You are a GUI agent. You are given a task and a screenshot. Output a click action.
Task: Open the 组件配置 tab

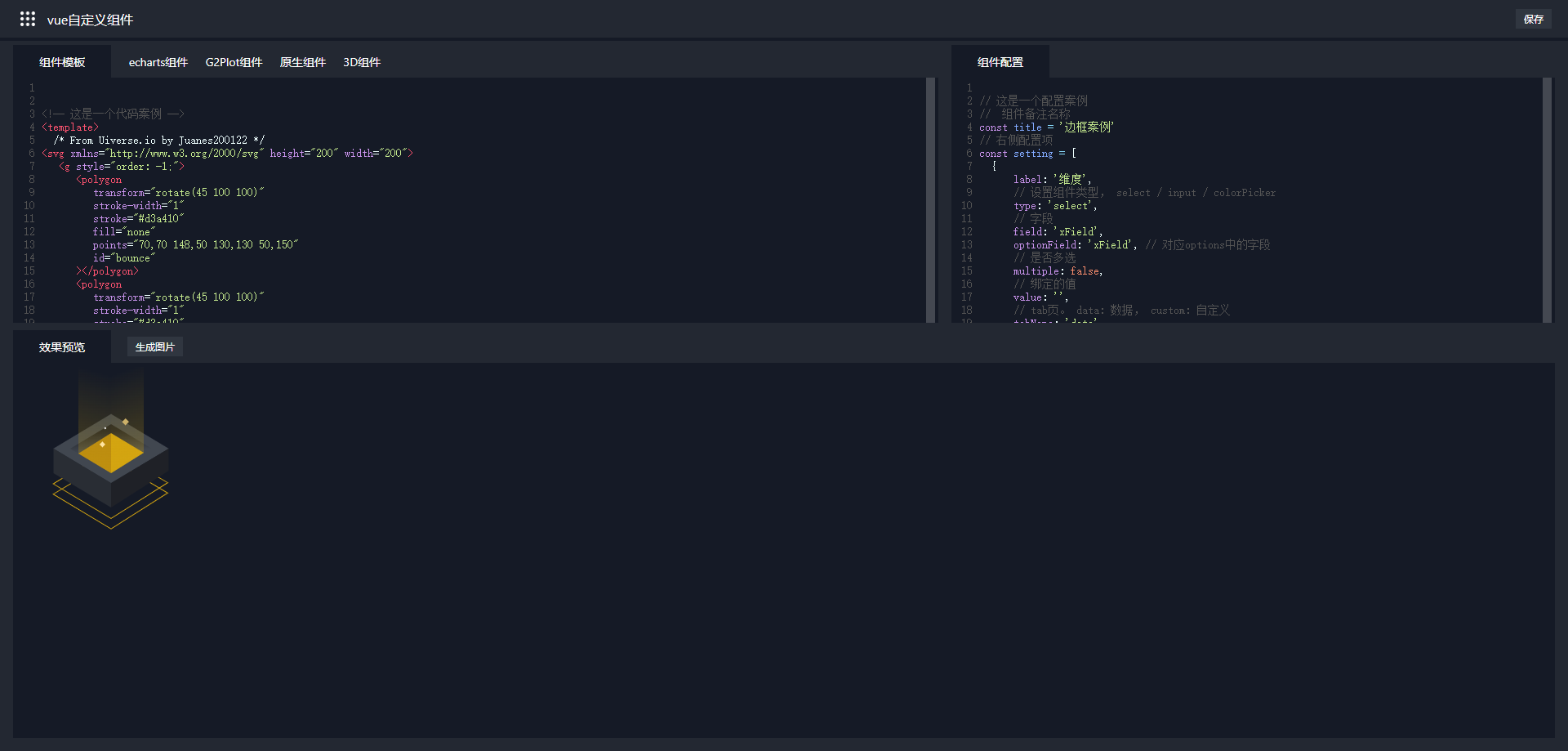click(x=1000, y=62)
